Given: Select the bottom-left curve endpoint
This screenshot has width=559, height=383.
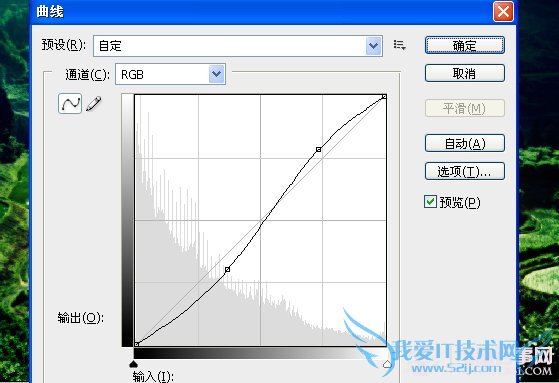Looking at the screenshot, I should (137, 344).
